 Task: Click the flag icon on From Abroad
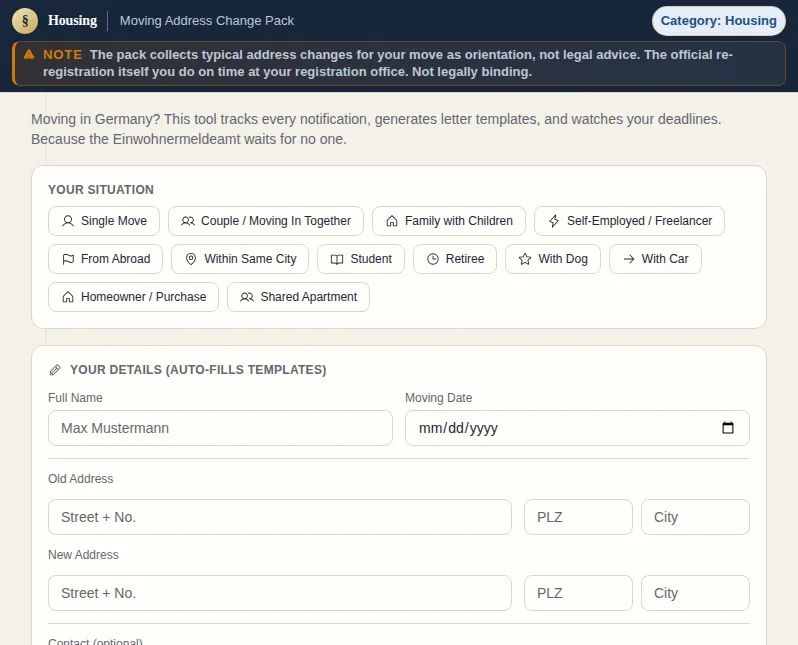point(68,259)
